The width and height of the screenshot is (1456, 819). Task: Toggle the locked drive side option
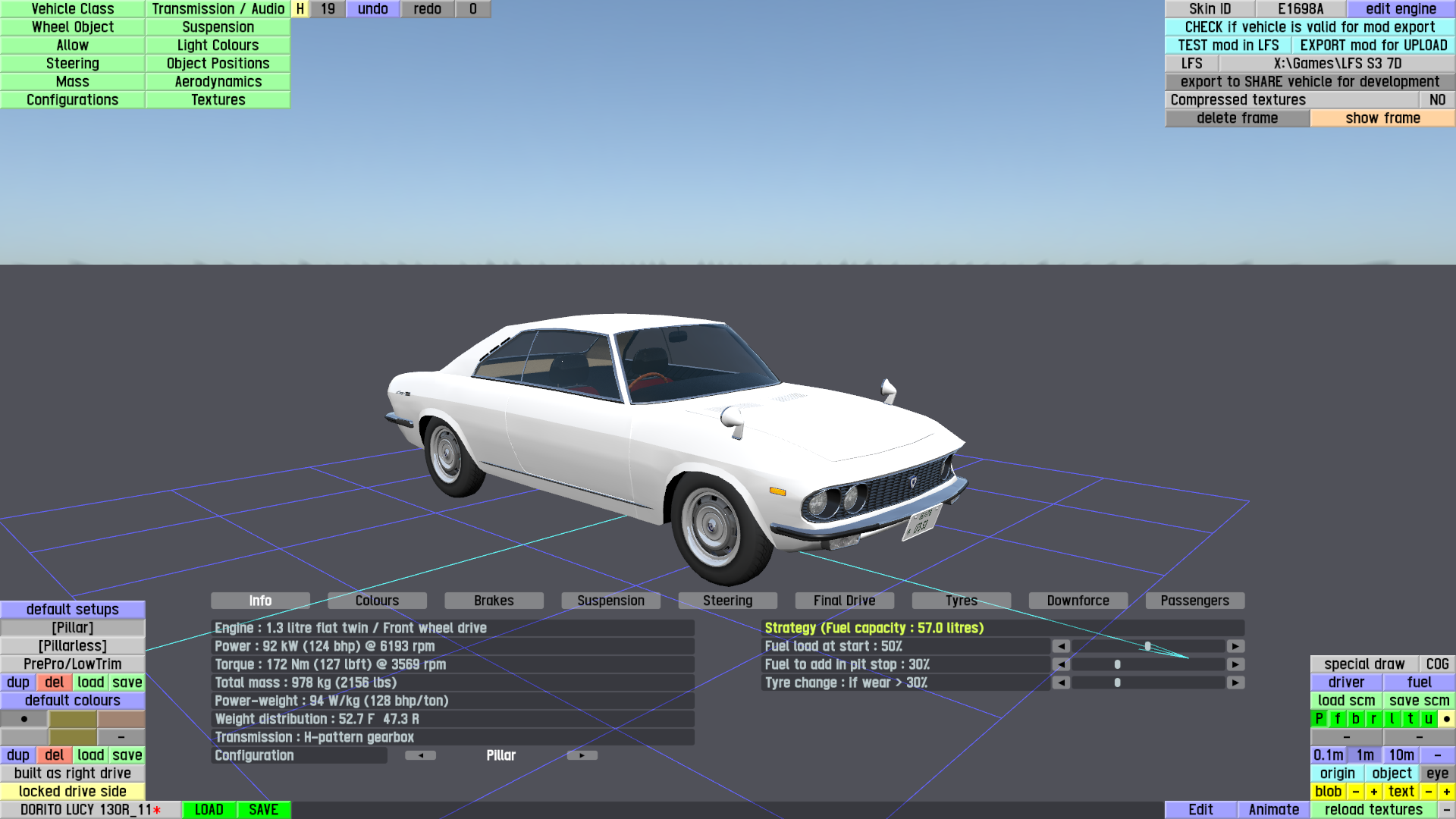tap(73, 792)
